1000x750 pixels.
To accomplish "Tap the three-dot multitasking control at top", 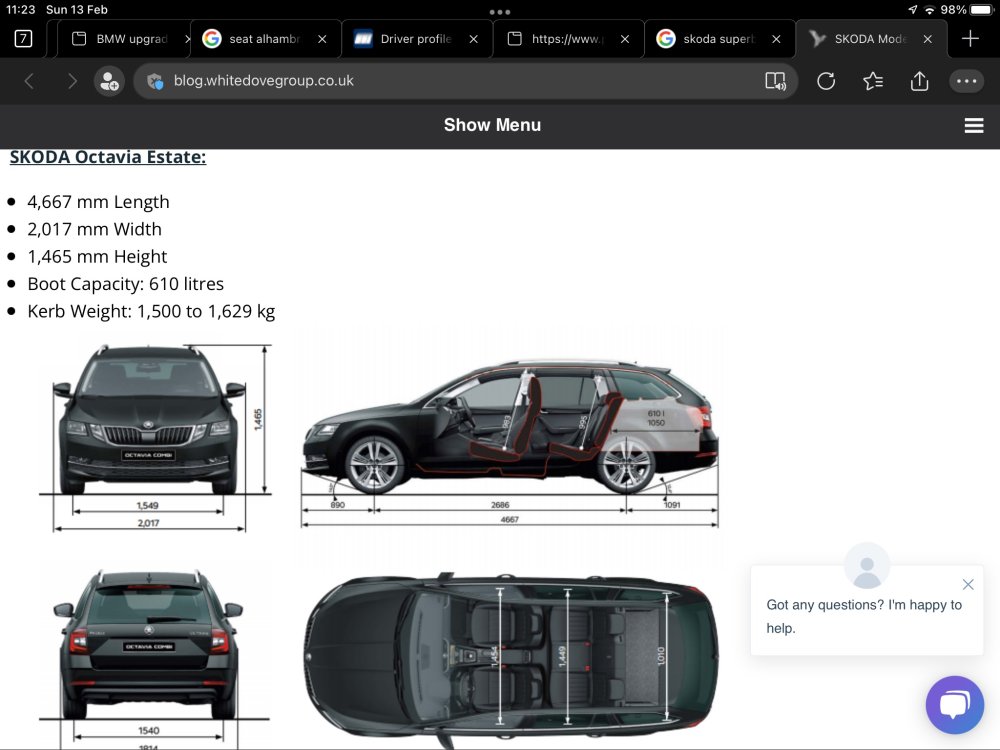I will 499,11.
